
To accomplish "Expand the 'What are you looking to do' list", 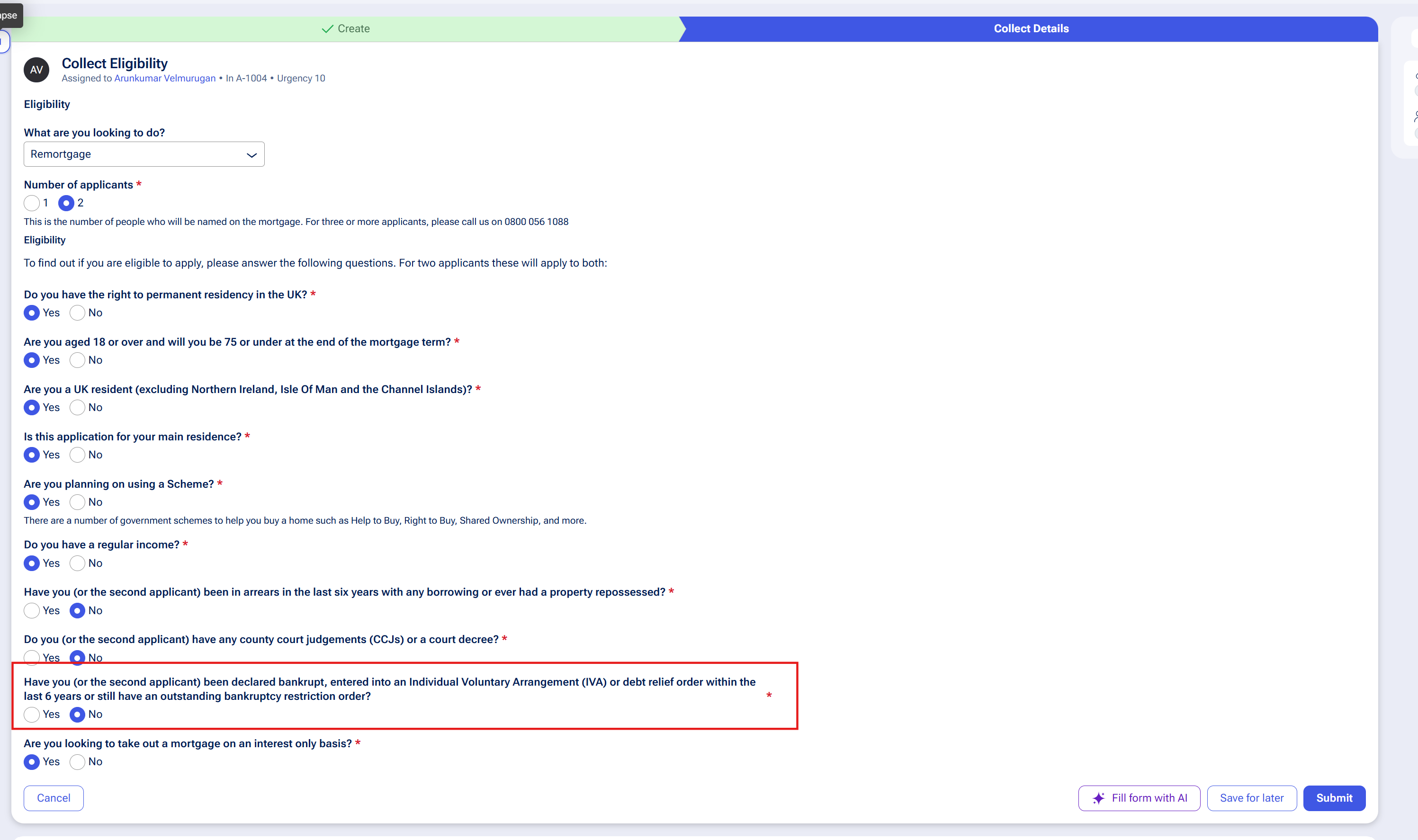I will point(144,154).
